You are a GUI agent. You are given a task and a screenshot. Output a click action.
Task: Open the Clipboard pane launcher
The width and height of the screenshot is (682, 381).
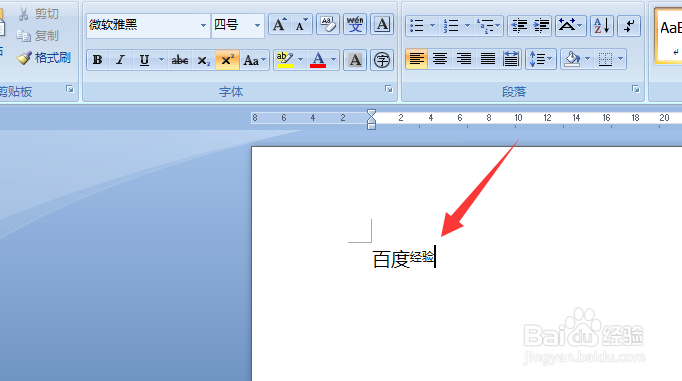click(x=70, y=89)
